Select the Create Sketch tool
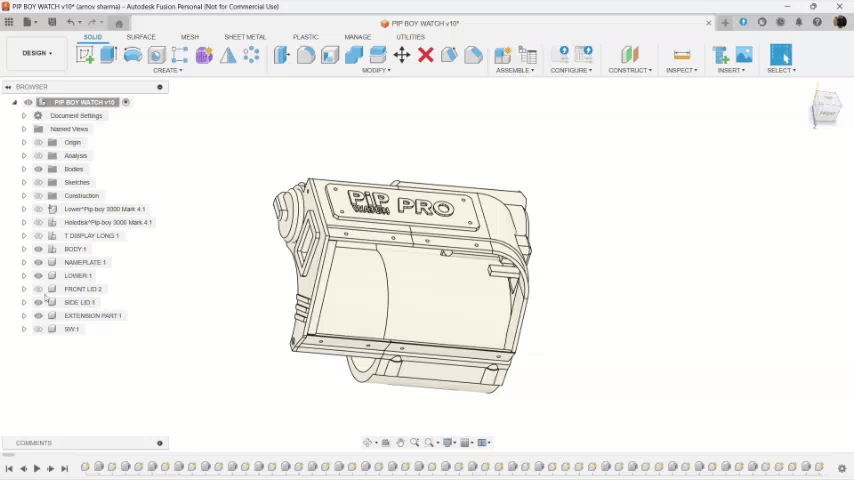Image resolution: width=854 pixels, height=480 pixels. (x=84, y=54)
